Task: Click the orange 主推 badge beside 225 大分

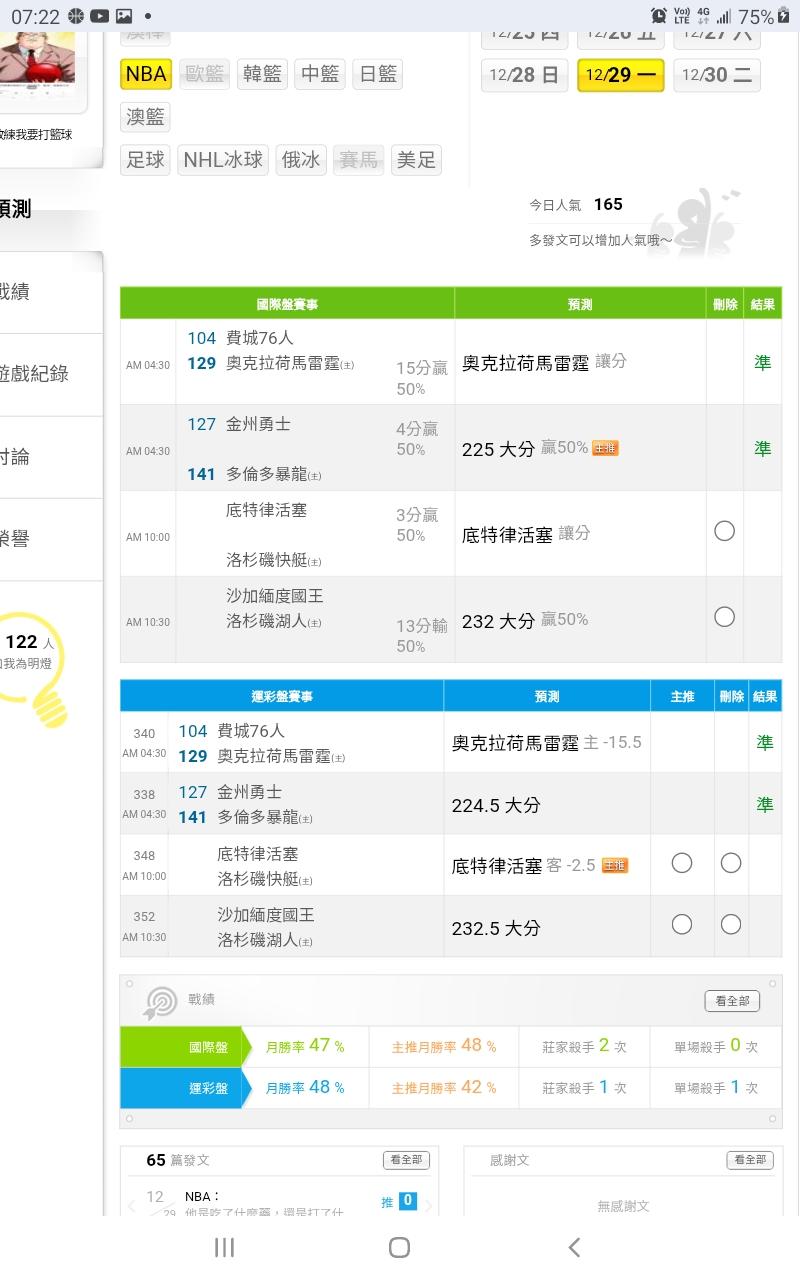Action: [x=605, y=448]
